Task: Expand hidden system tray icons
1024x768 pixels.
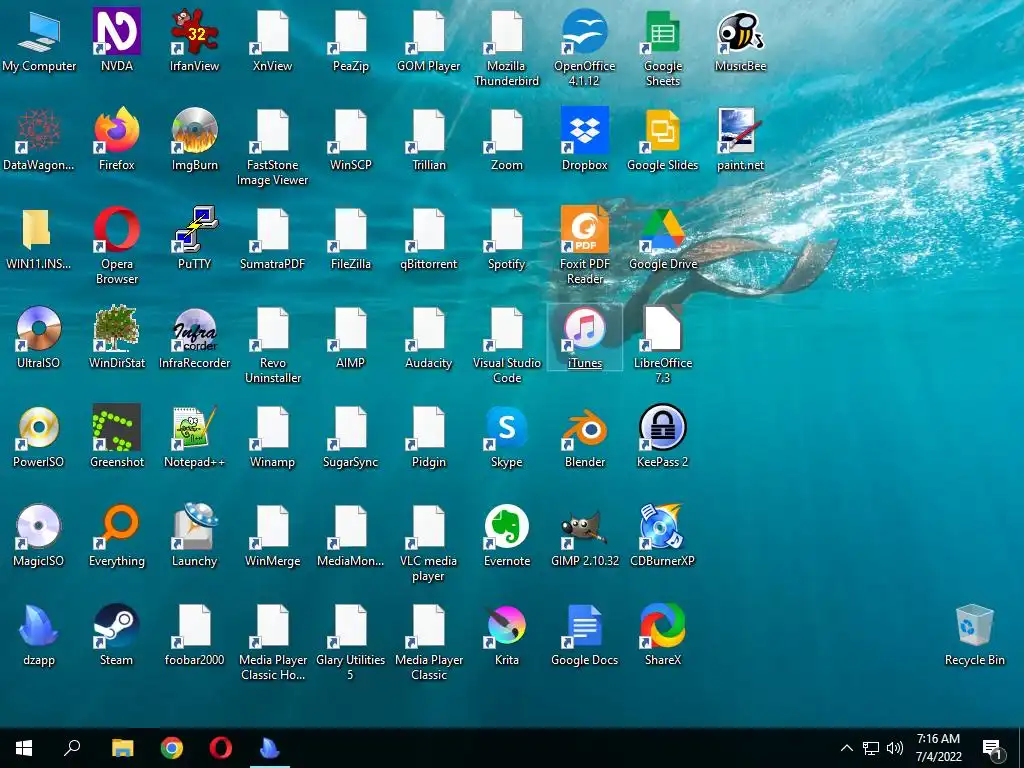Action: [x=846, y=748]
